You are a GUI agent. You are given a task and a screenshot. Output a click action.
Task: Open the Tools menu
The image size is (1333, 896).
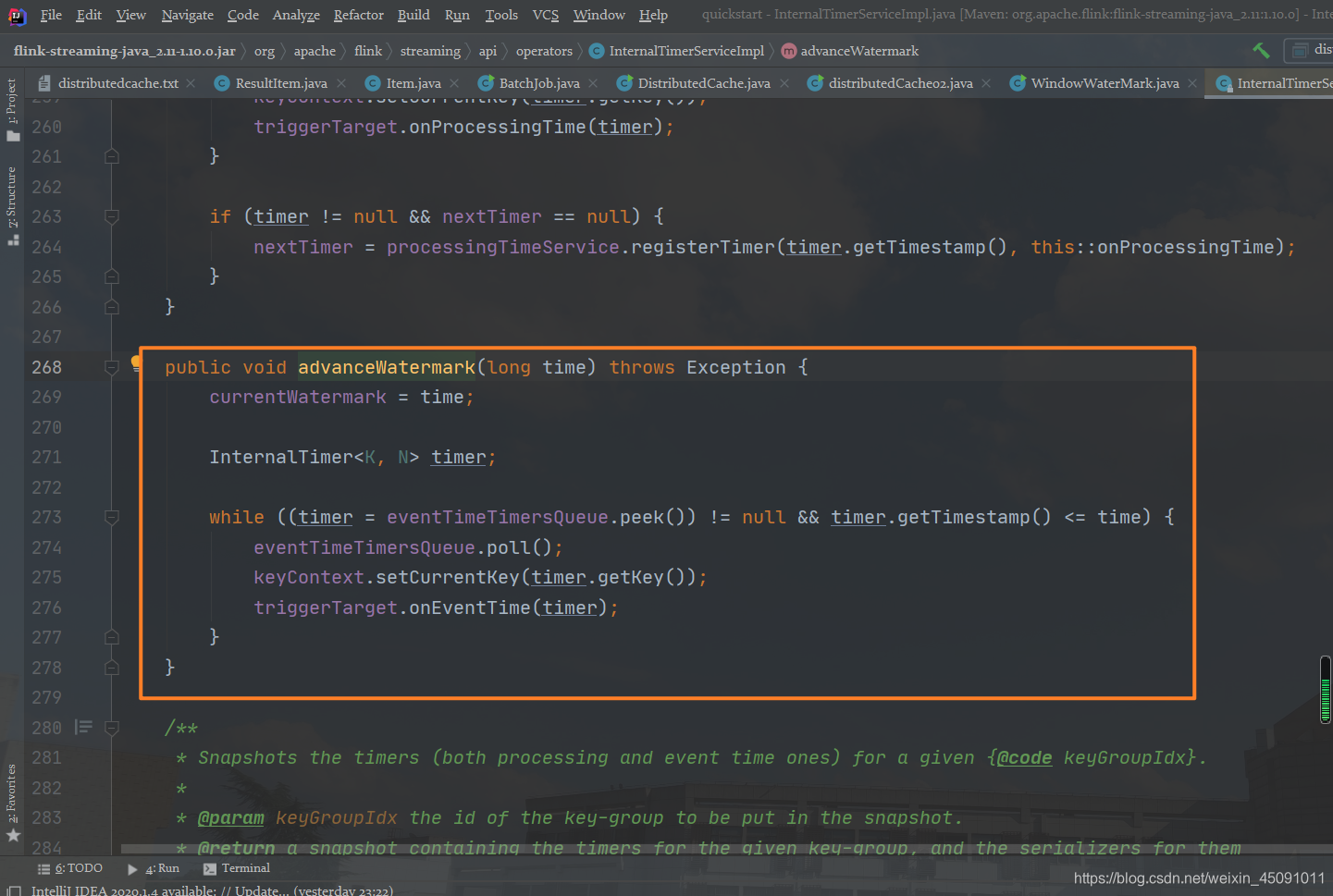[501, 15]
